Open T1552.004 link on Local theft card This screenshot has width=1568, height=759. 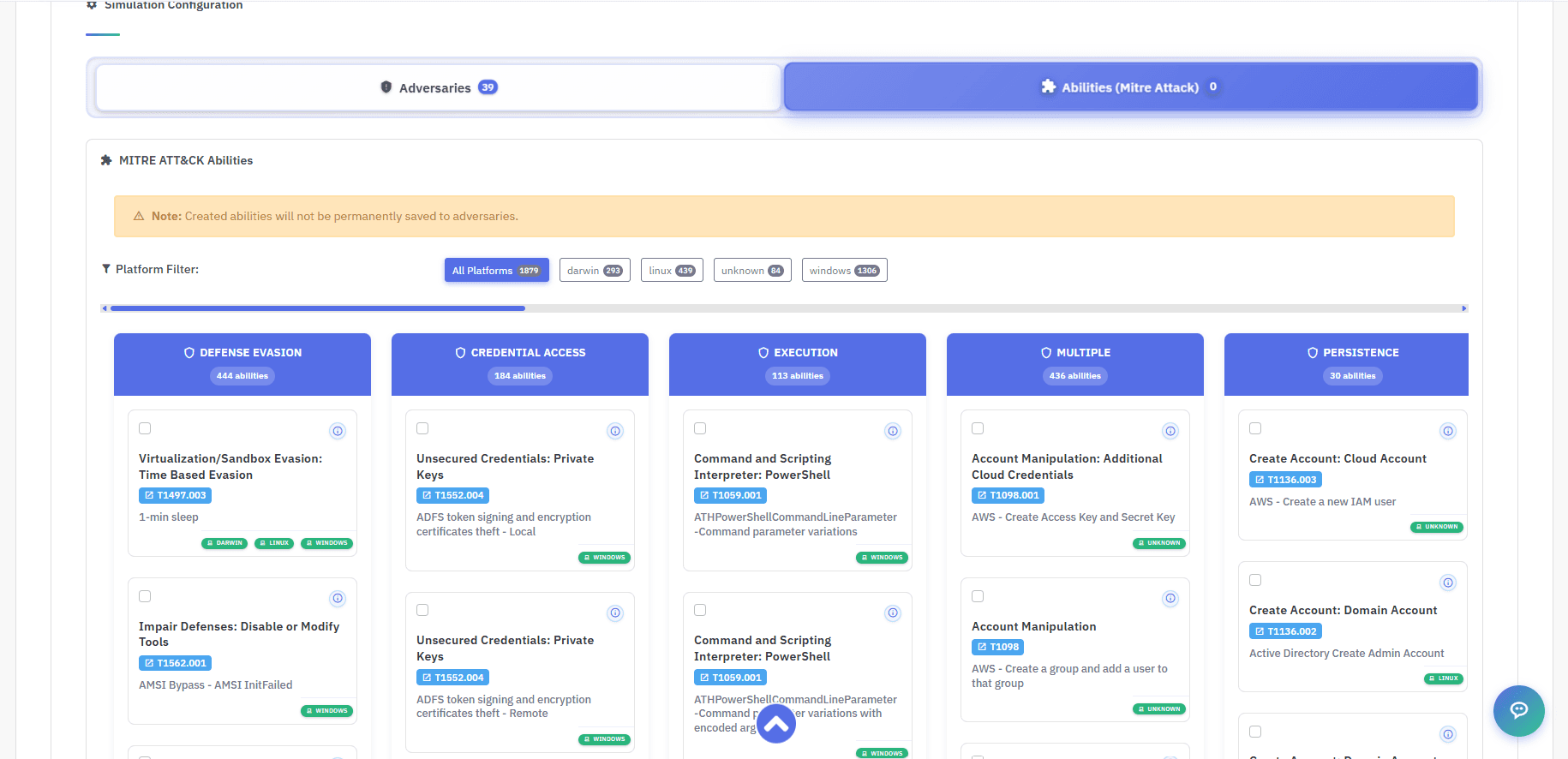pyautogui.click(x=452, y=495)
